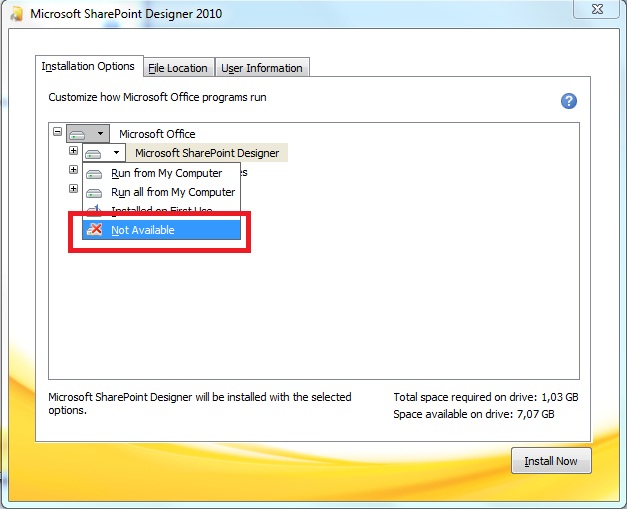The width and height of the screenshot is (627, 509).
Task: Click 'Total space required on drive' text
Action: [486, 397]
